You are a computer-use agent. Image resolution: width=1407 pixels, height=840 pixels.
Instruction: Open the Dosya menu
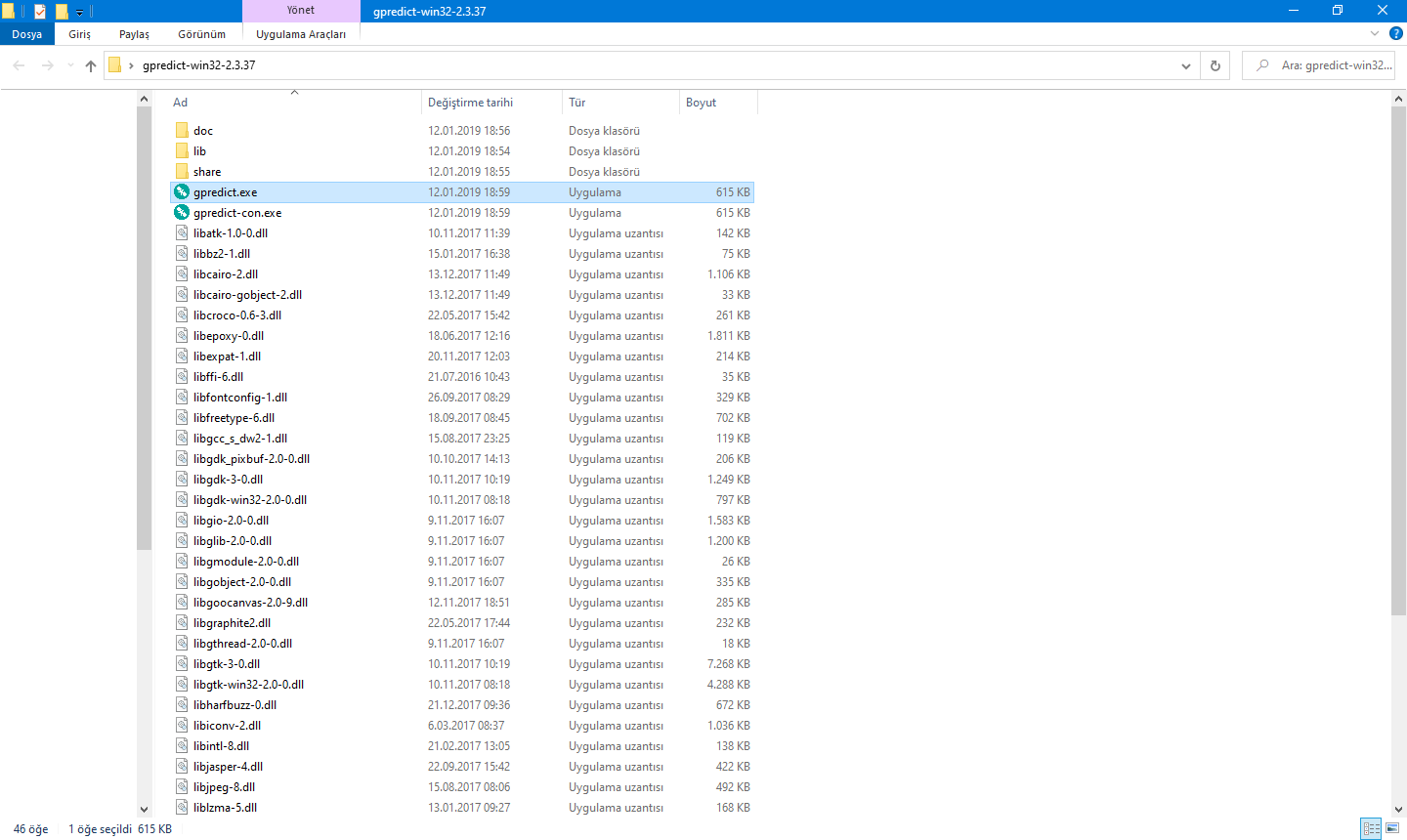(27, 34)
